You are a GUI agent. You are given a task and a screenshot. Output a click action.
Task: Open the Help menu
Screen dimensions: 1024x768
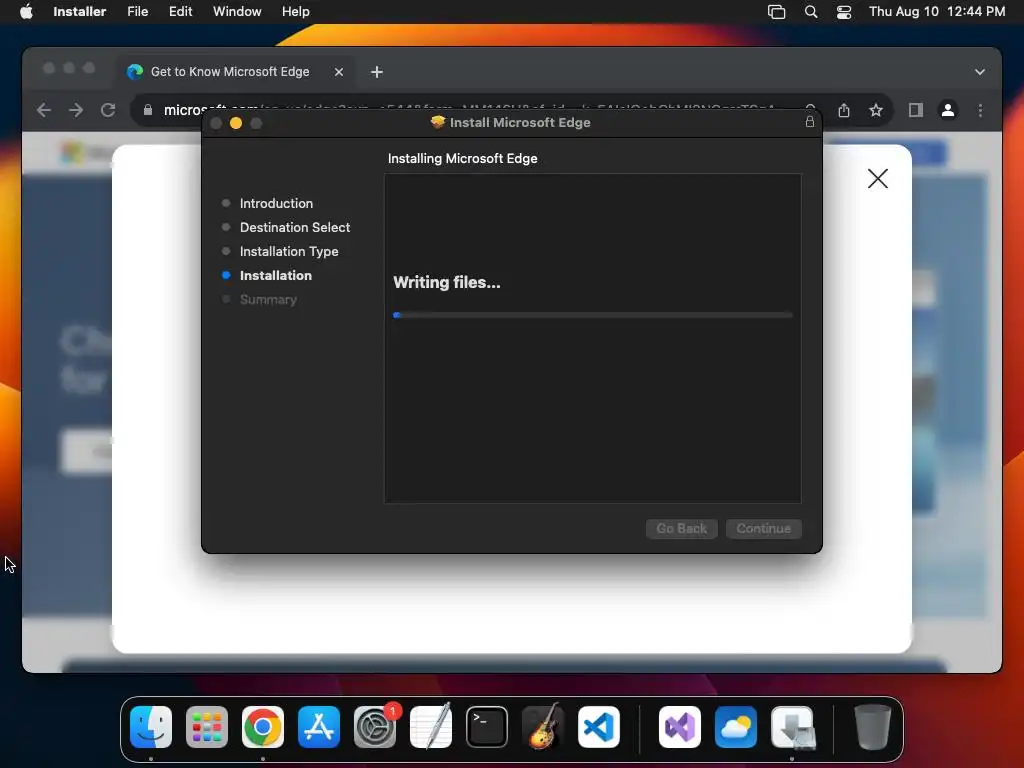coord(296,12)
